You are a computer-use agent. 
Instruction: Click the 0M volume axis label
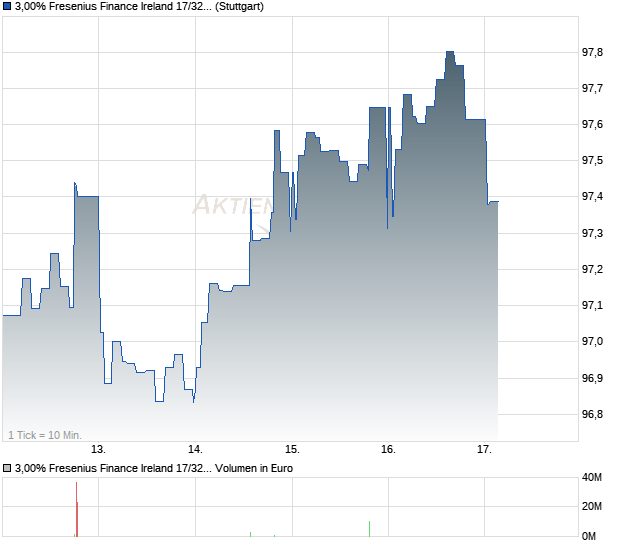click(x=589, y=536)
